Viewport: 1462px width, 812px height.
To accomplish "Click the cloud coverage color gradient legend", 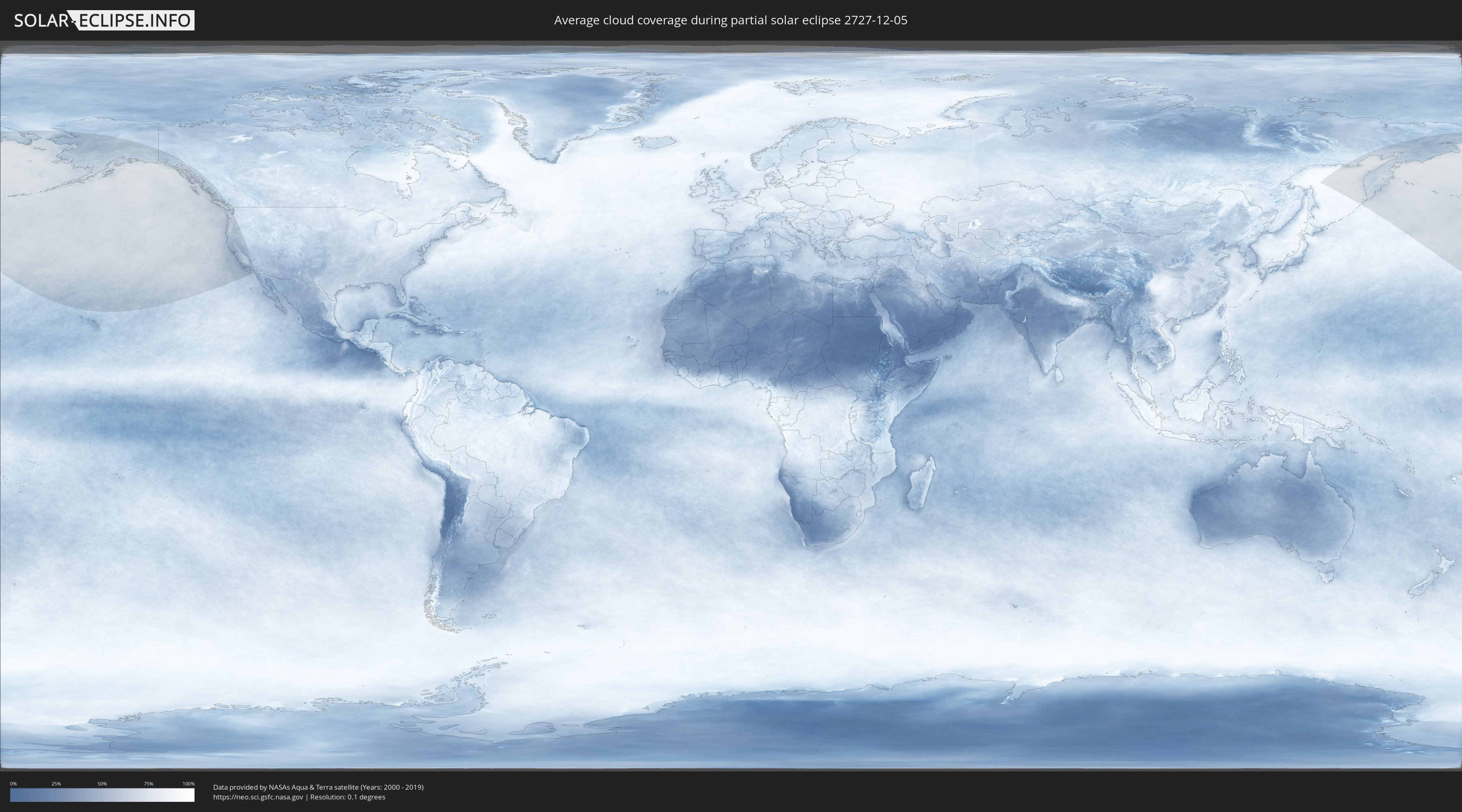I will point(102,795).
